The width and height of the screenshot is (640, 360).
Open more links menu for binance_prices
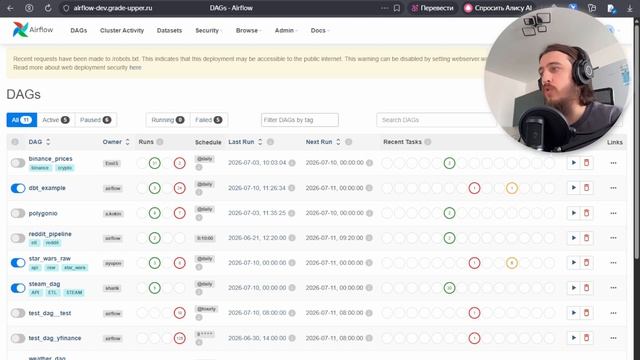pos(613,163)
